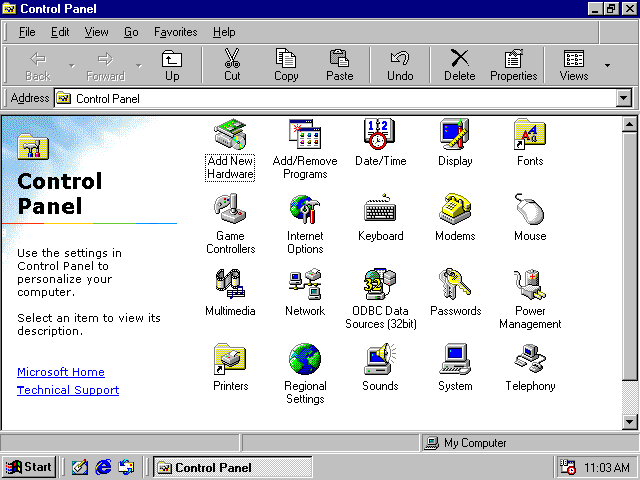The width and height of the screenshot is (640, 480).
Task: Click the Copy toolbar button
Action: (286, 65)
